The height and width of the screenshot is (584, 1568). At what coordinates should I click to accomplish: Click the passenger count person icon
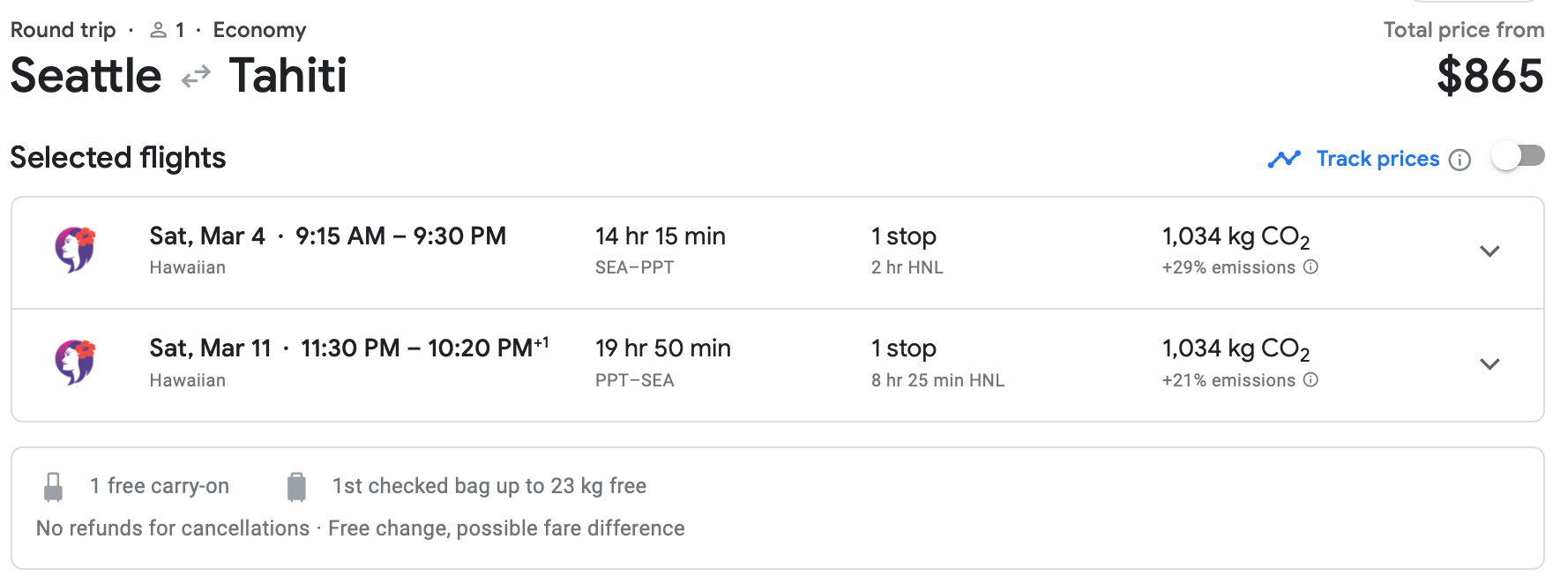[159, 31]
